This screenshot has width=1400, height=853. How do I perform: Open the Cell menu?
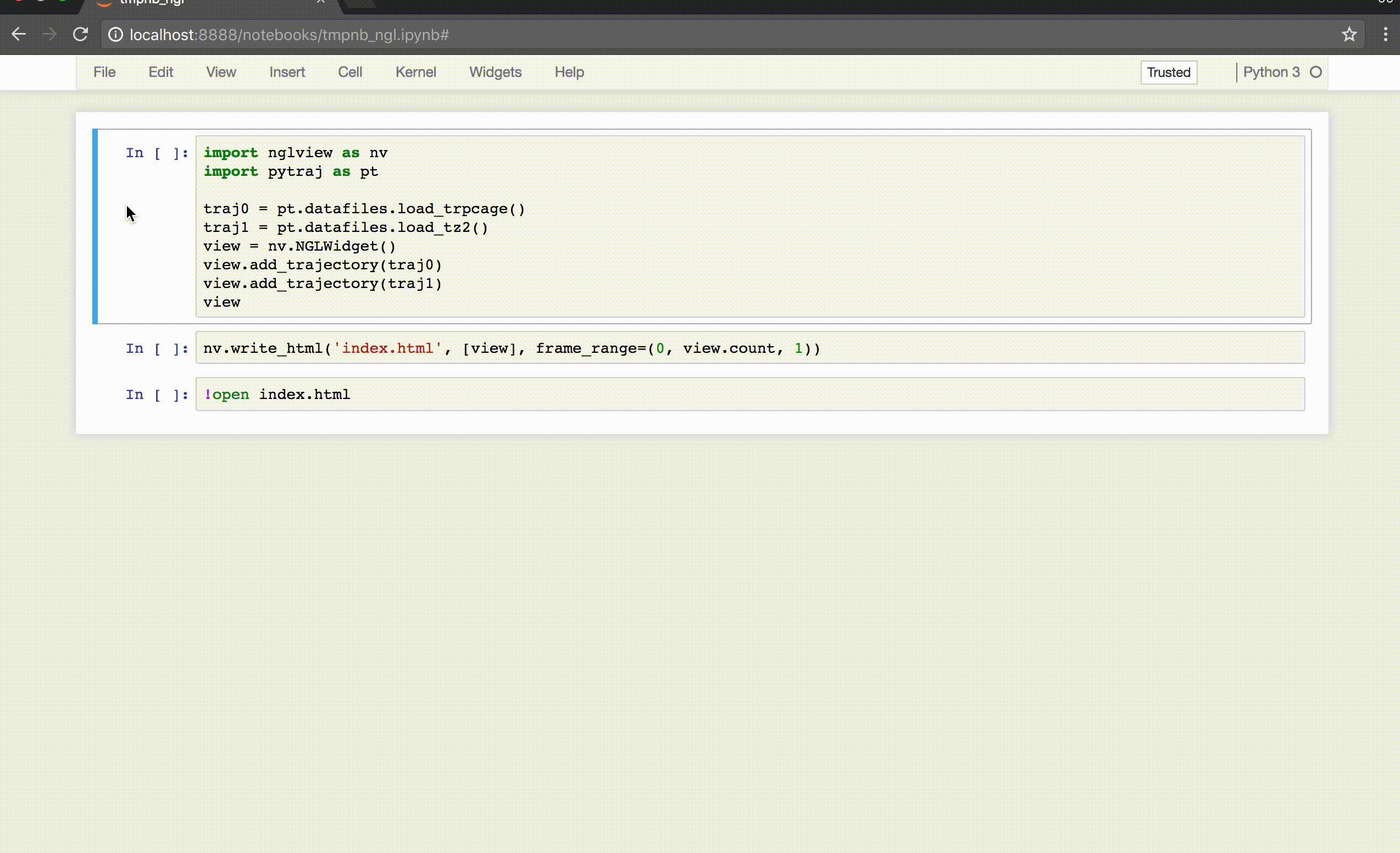tap(350, 72)
